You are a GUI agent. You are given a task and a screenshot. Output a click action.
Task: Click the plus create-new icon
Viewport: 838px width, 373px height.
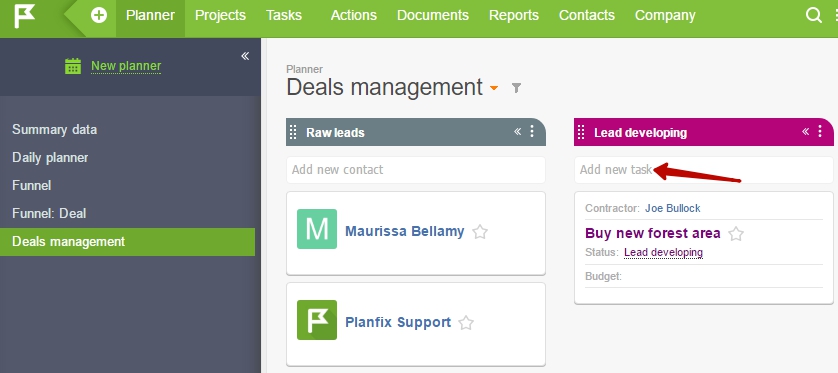[x=99, y=15]
